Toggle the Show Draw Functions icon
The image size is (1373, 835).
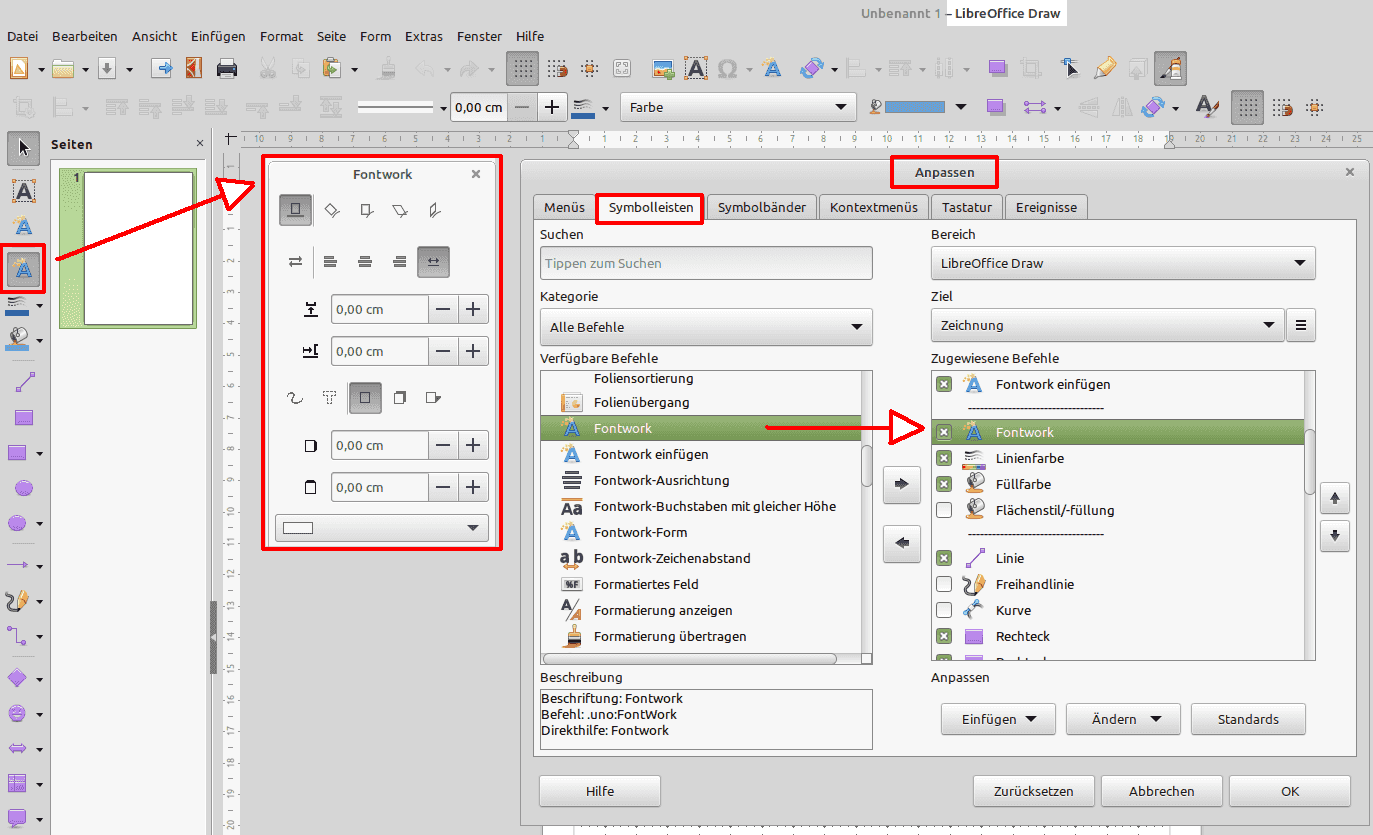pos(1170,68)
